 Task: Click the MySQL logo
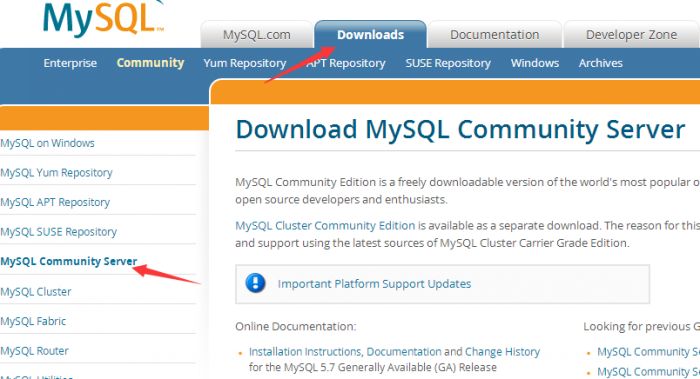coord(104,19)
